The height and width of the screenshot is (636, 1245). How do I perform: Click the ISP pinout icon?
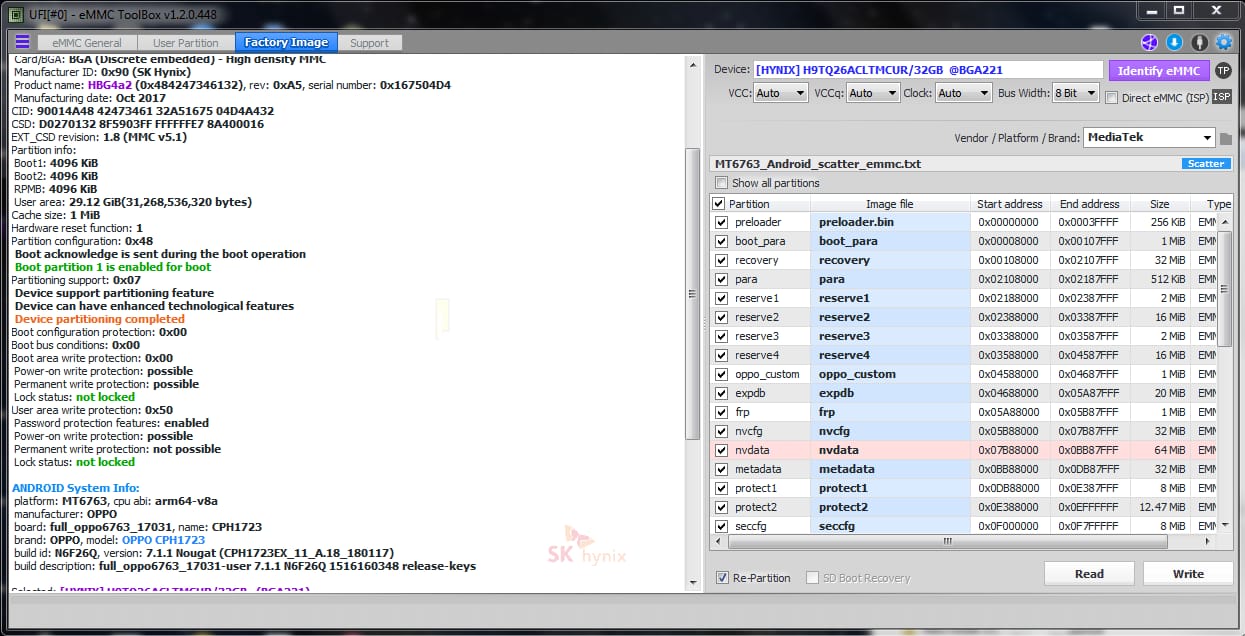(1221, 97)
